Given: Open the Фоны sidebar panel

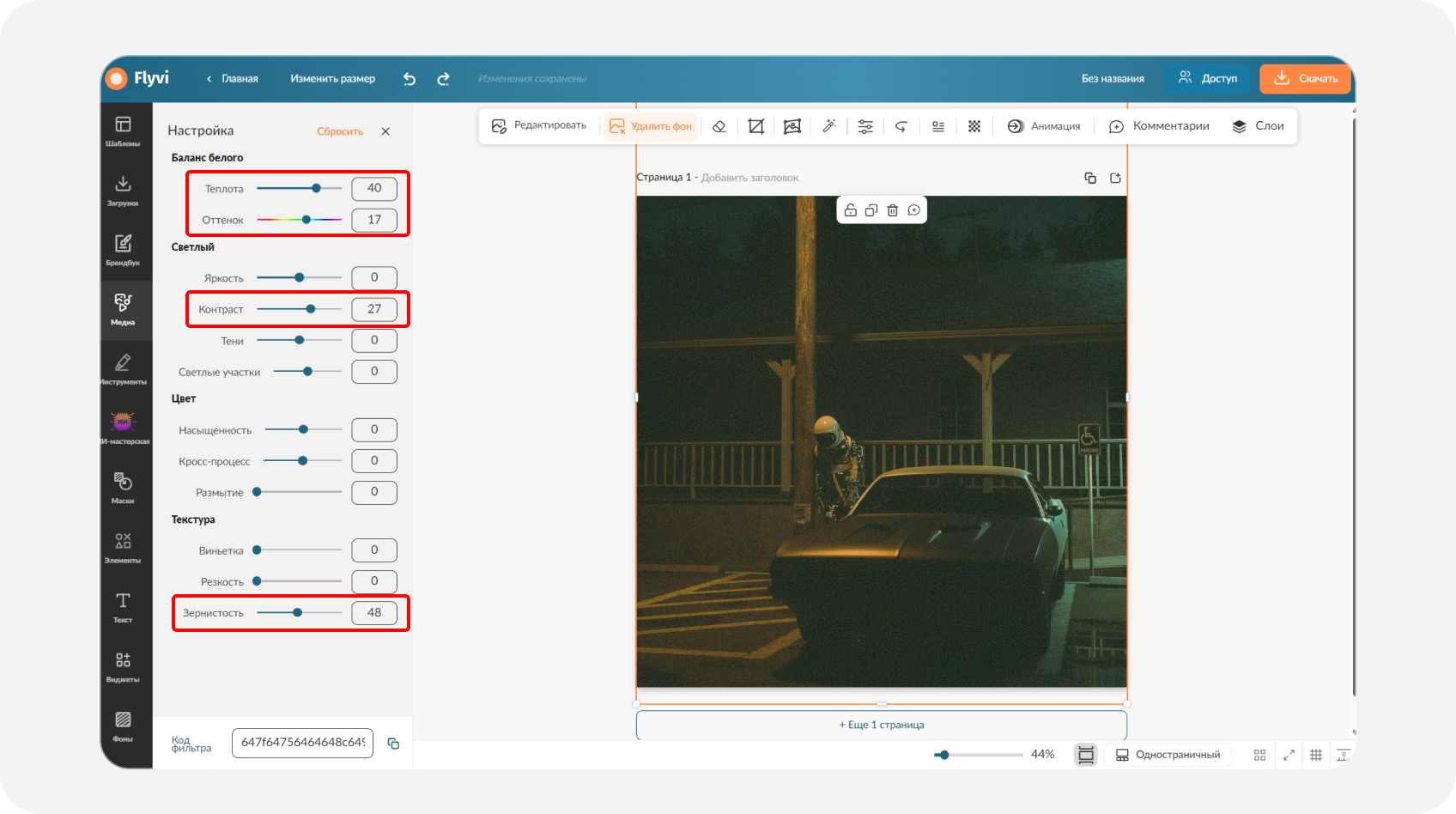Looking at the screenshot, I should [123, 726].
